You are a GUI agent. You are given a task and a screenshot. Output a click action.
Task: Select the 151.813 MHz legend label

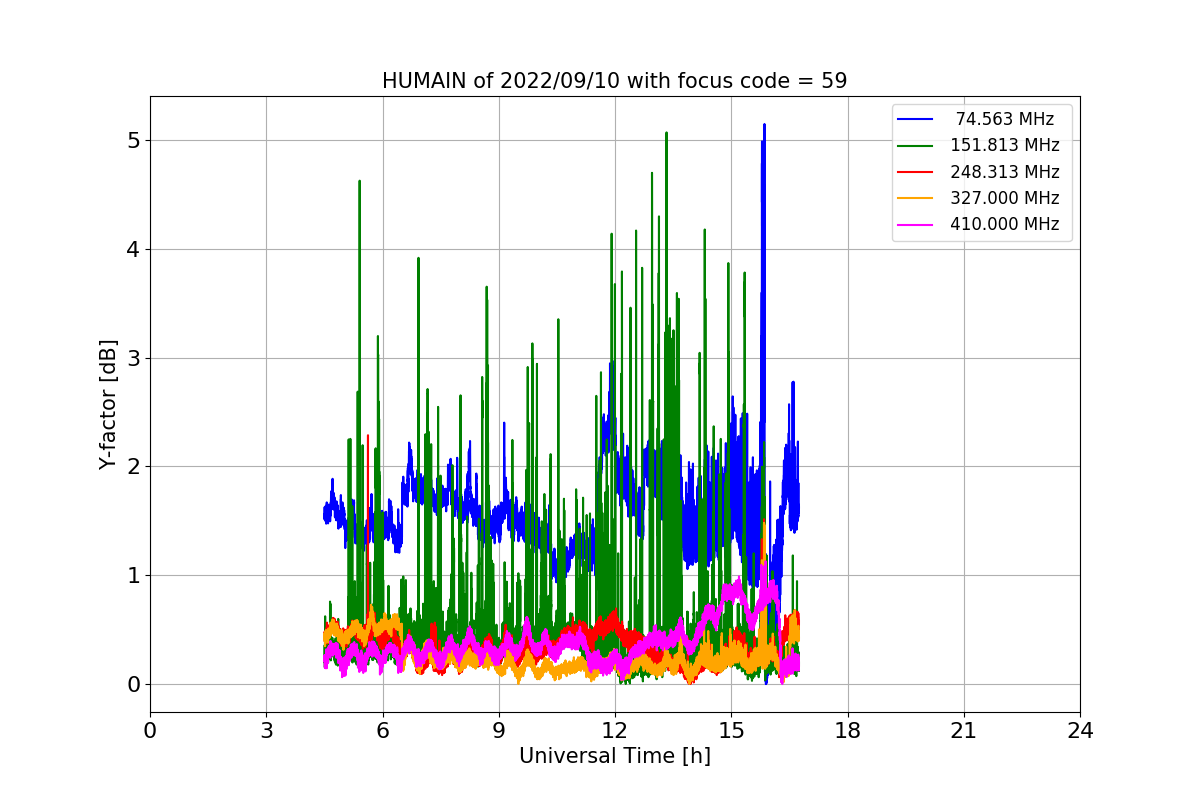click(1004, 145)
